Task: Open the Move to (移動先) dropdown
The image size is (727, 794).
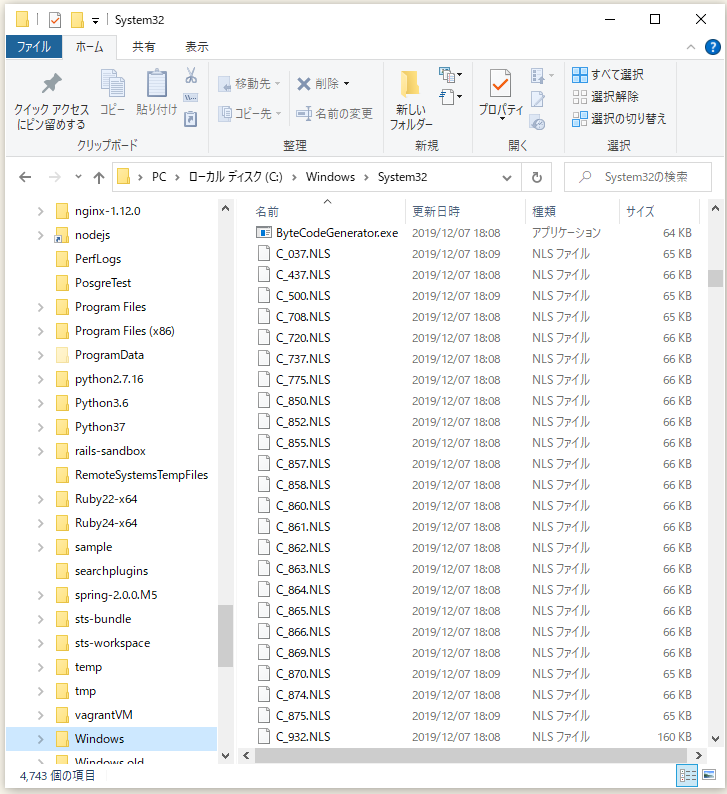Action: pos(249,84)
